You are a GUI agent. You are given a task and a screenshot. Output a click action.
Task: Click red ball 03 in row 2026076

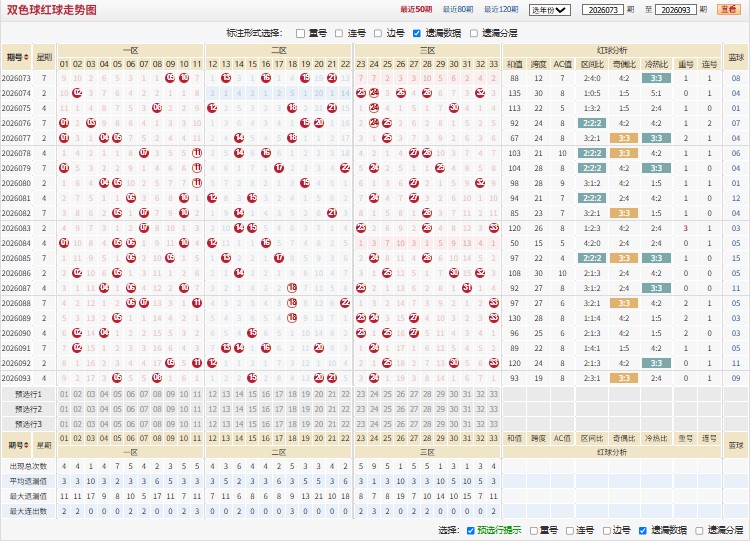(91, 123)
